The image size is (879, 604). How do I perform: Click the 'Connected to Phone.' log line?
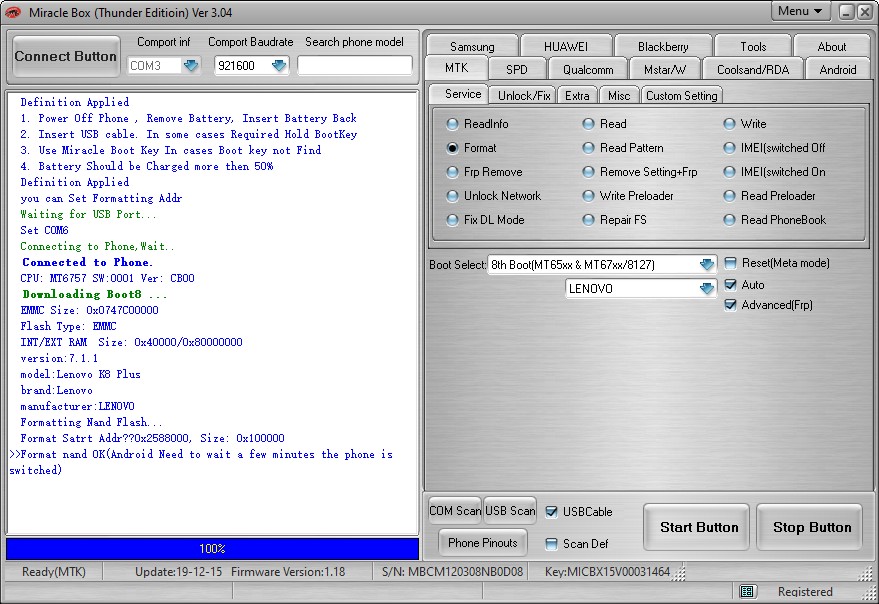[87, 262]
